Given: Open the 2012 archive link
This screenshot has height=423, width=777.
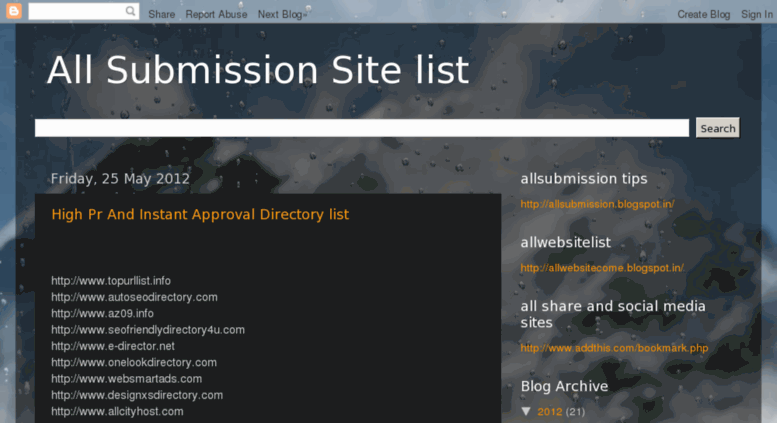Looking at the screenshot, I should 550,412.
